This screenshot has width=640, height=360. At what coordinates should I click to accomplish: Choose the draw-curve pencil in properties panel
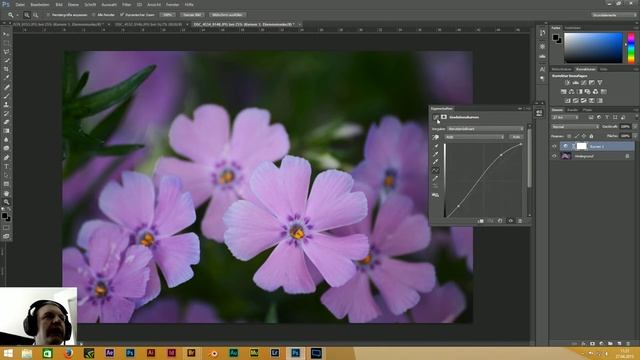coord(436,178)
